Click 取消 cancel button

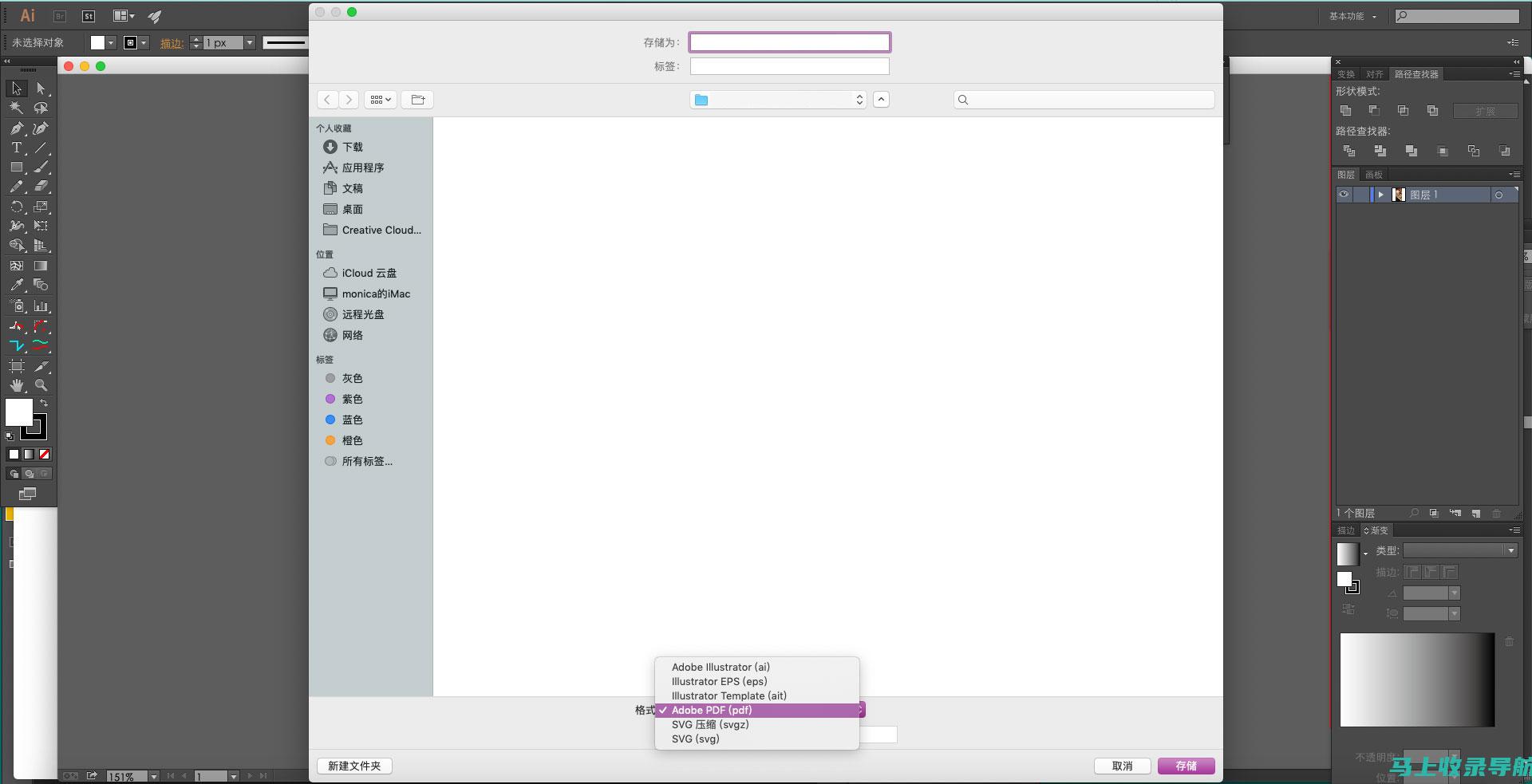(1122, 766)
